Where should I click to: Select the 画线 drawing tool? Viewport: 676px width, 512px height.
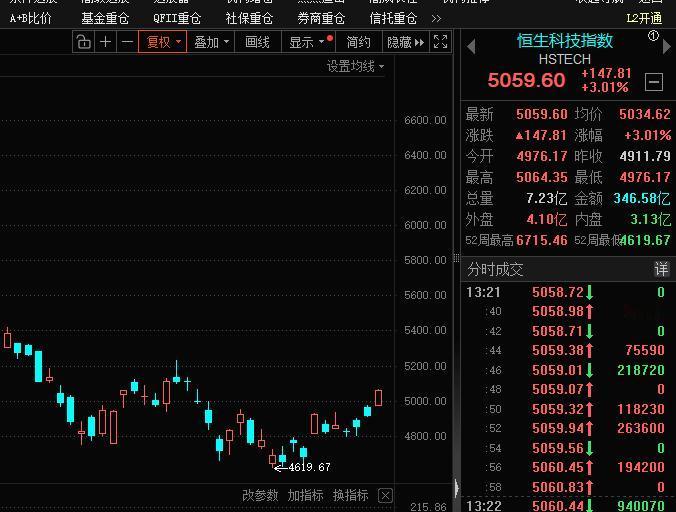(257, 42)
